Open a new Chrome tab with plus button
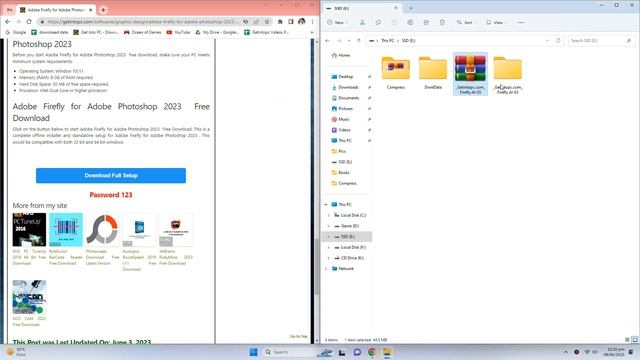The height and width of the screenshot is (360, 640). coord(103,9)
